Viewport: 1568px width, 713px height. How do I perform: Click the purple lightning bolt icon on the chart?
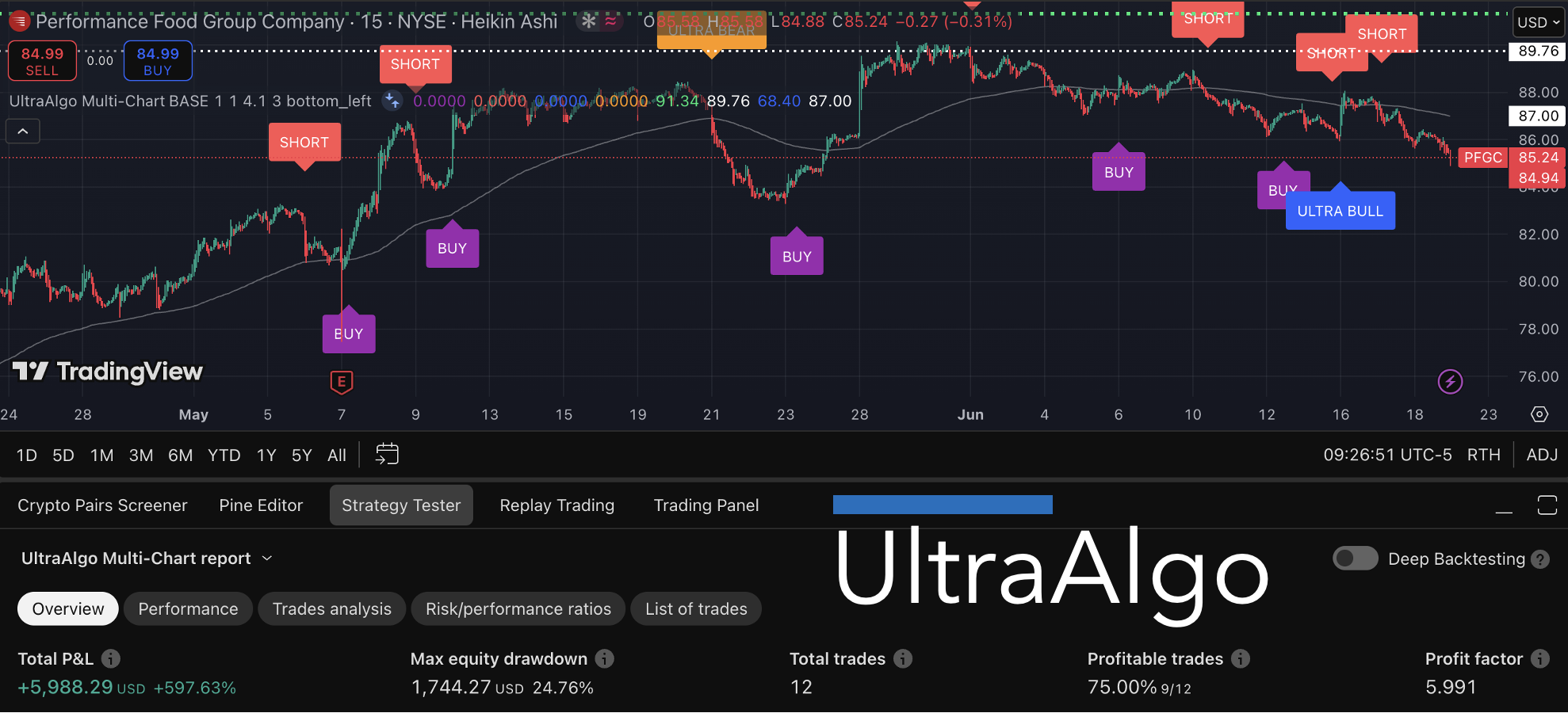pyautogui.click(x=1450, y=382)
